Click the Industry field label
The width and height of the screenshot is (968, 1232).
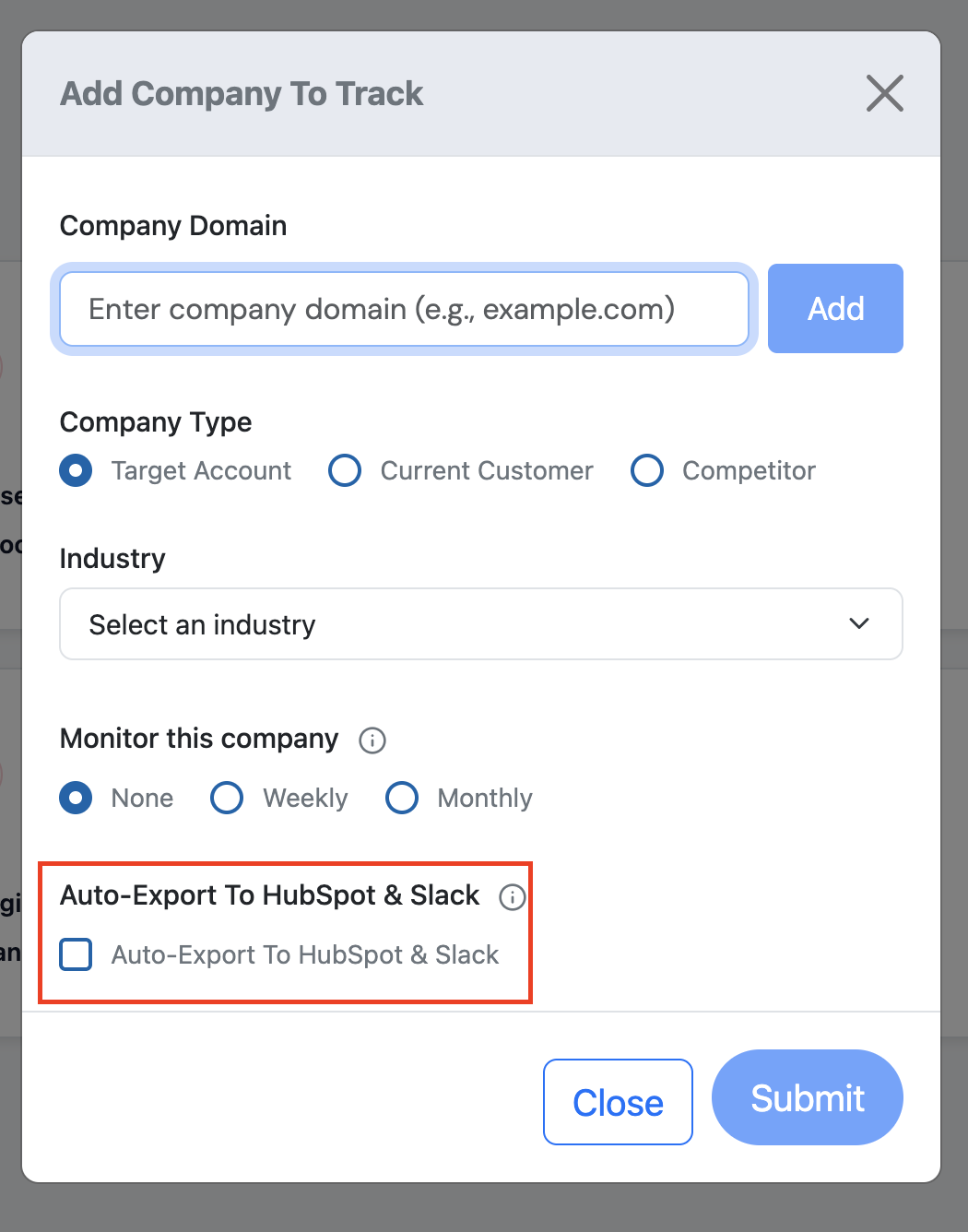(x=112, y=559)
